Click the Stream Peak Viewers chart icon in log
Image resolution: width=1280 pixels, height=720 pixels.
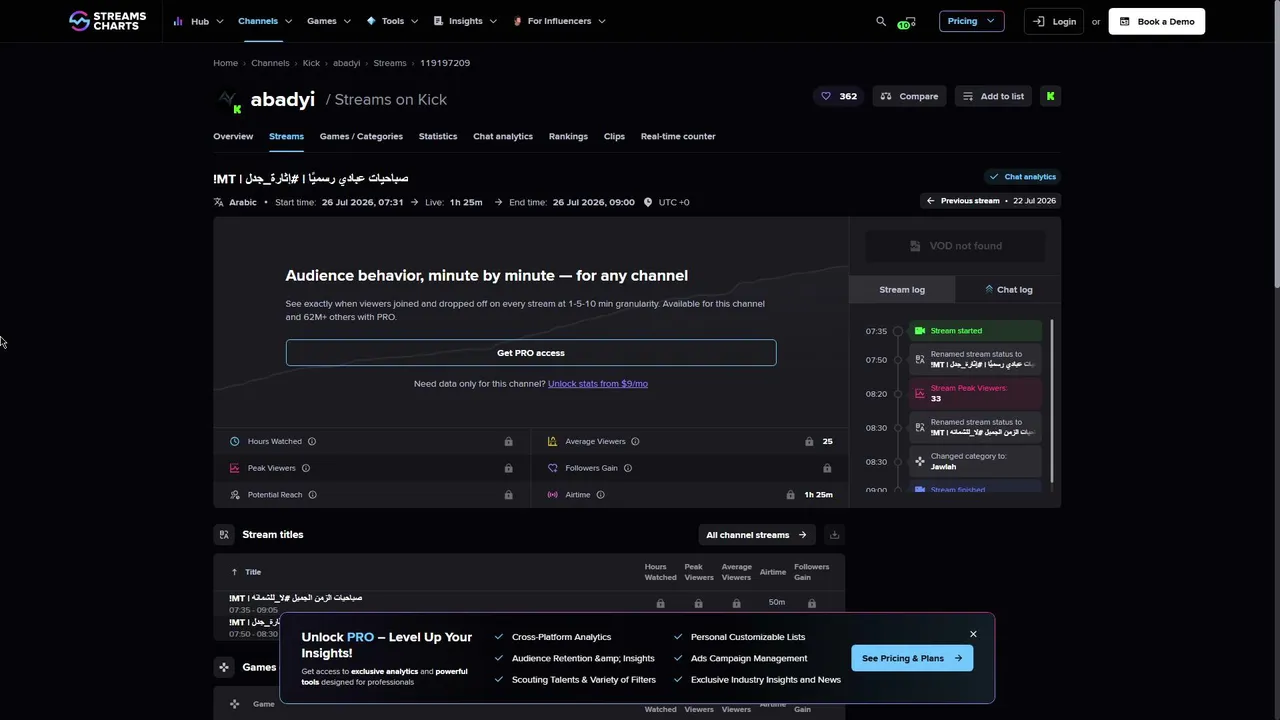tap(920, 393)
